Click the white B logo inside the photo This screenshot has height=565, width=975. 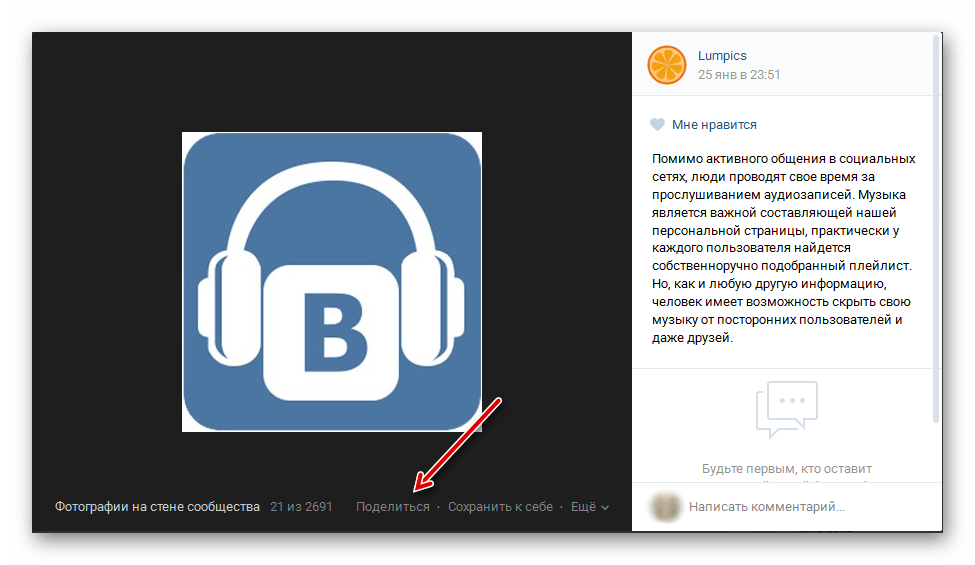(x=331, y=333)
